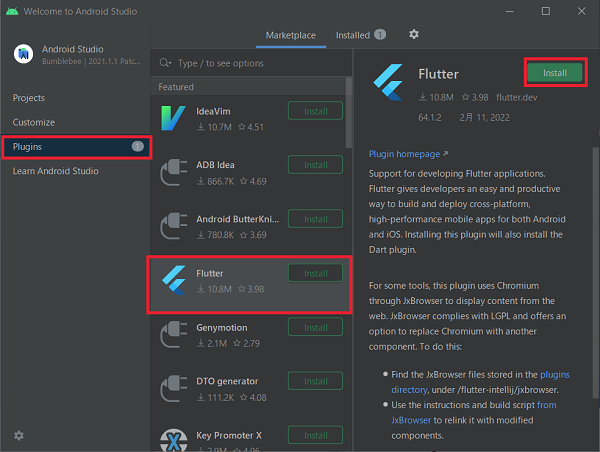Click the IdeaVim plugin icon
Screen dimensions: 600x452
(x=173, y=118)
